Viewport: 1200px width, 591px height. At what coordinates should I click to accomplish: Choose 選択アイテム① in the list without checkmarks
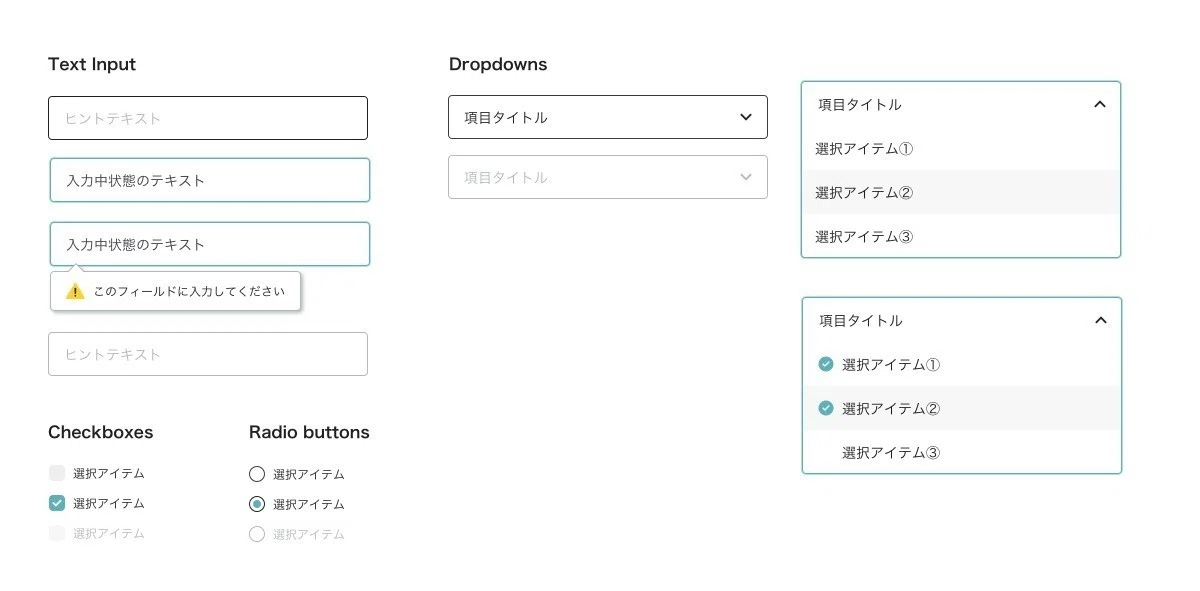point(961,149)
